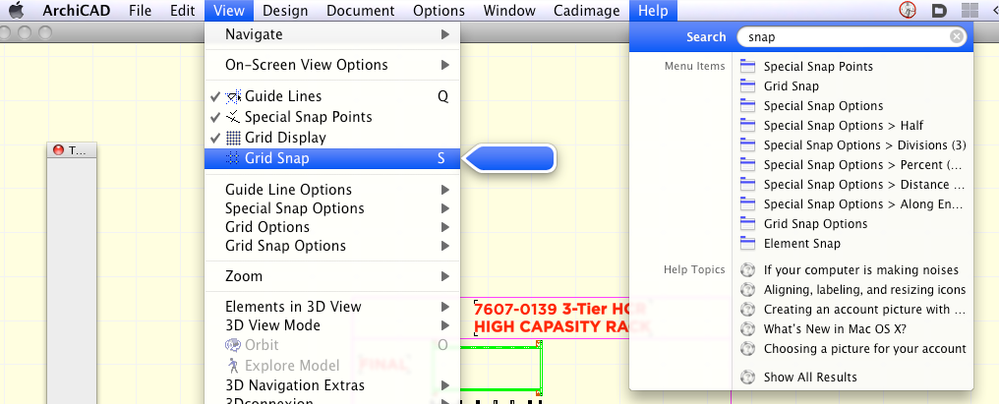The width and height of the screenshot is (999, 404).
Task: Expand Grid Options submenu
Action: click(x=332, y=227)
